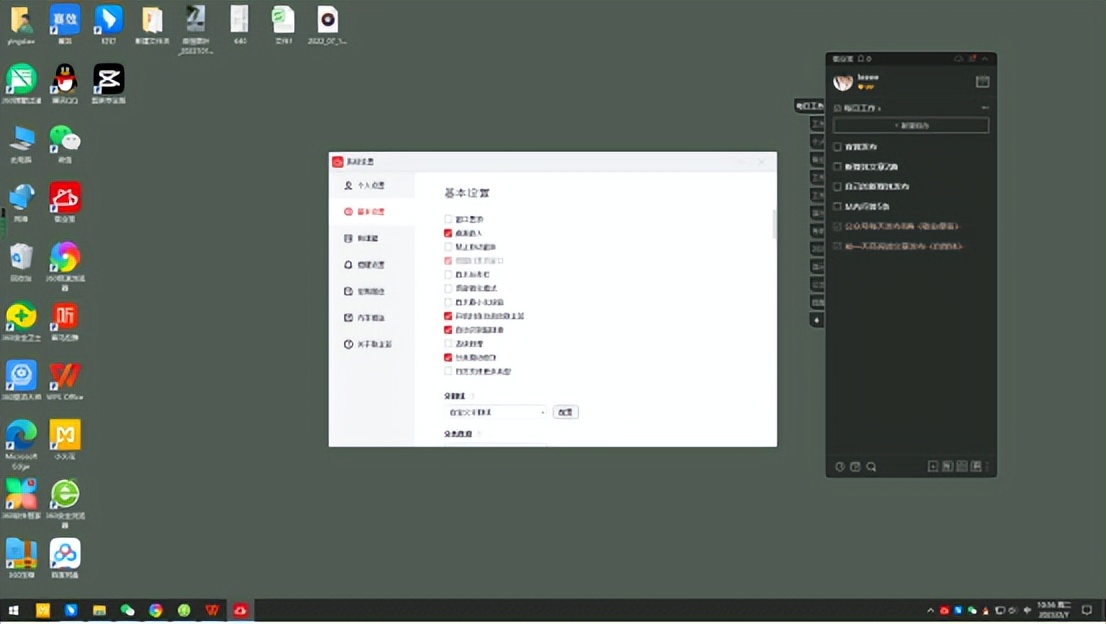
Task: Open the calendar icon beside the user avatar
Action: pyautogui.click(x=982, y=82)
